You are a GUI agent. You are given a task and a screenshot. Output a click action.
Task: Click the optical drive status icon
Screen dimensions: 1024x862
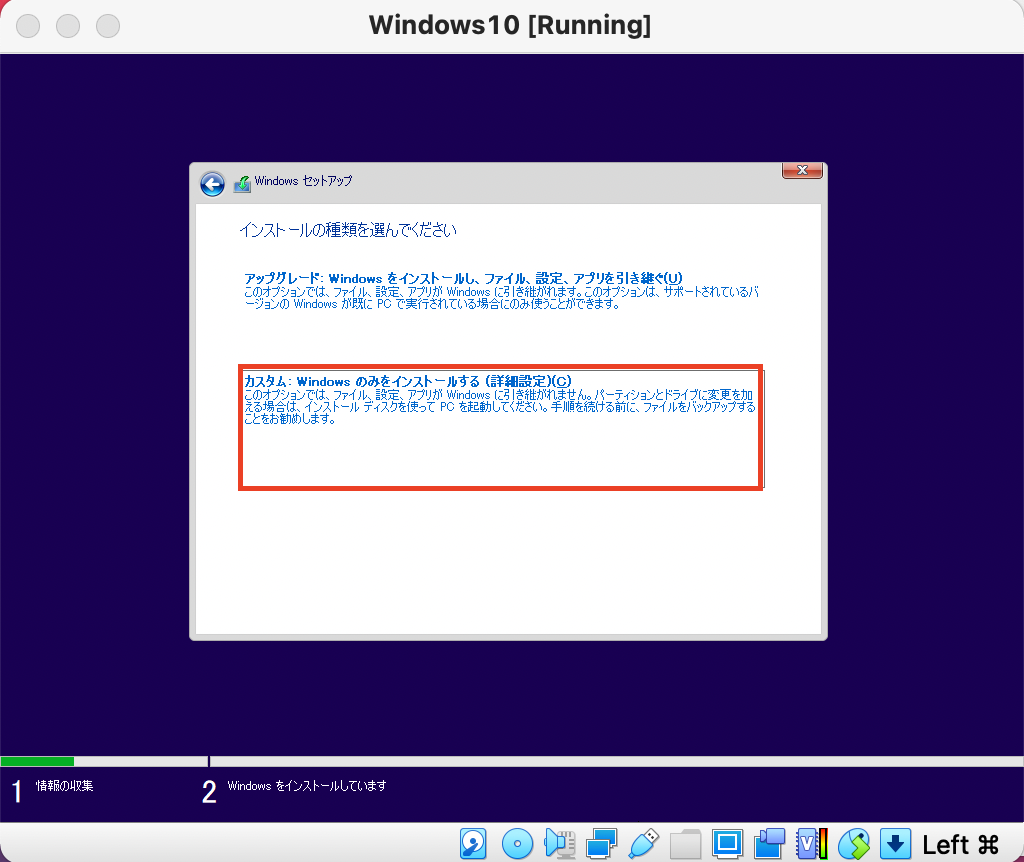[517, 843]
